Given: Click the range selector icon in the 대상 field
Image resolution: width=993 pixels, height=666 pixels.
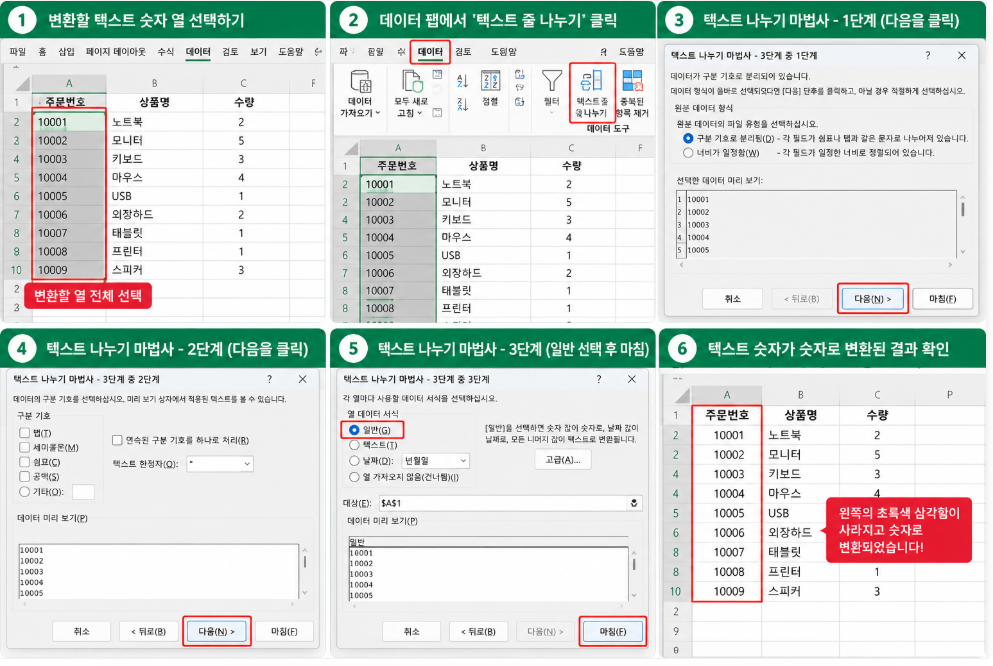Looking at the screenshot, I should 634,503.
